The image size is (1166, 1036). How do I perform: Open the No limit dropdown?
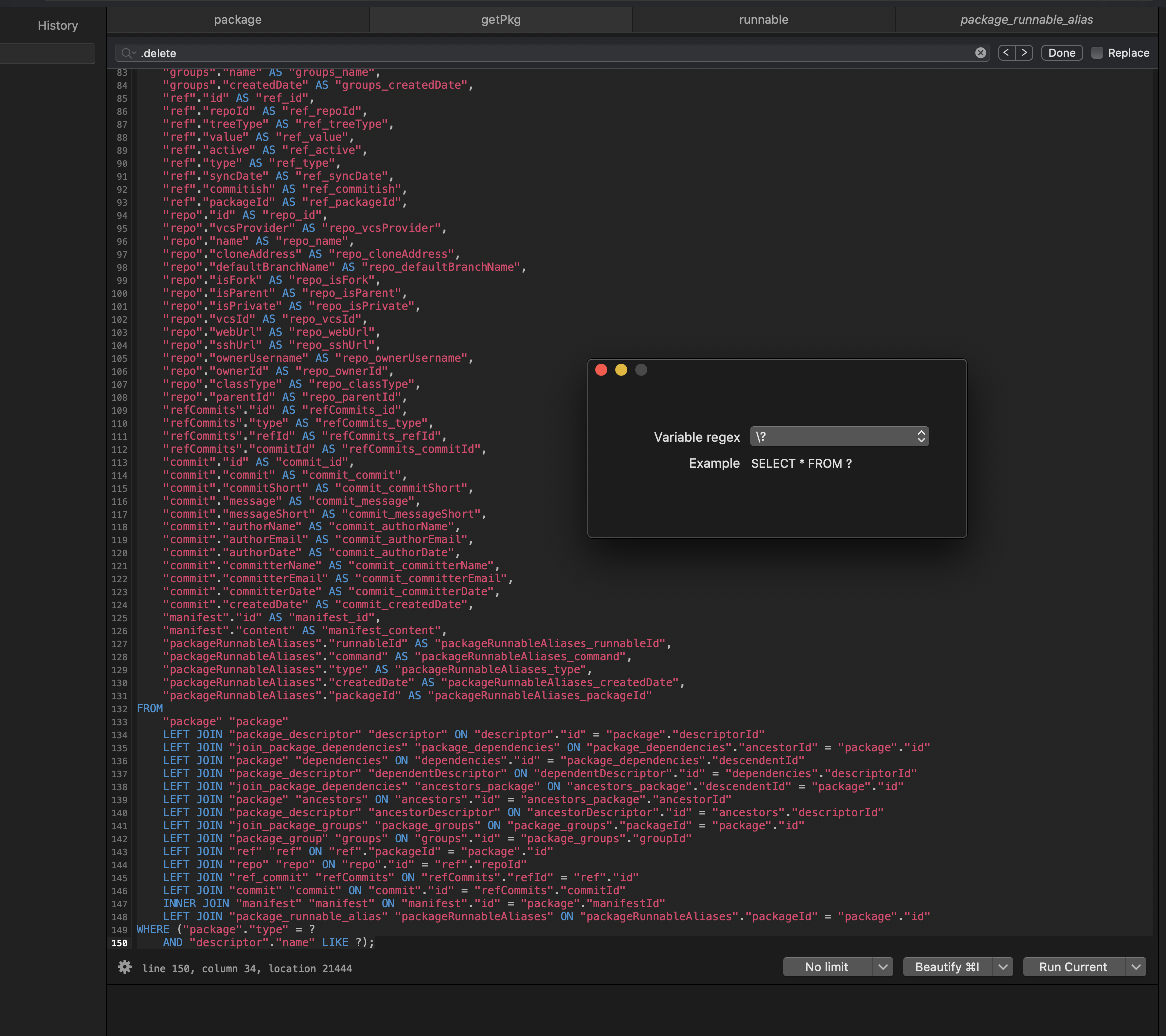[882, 967]
